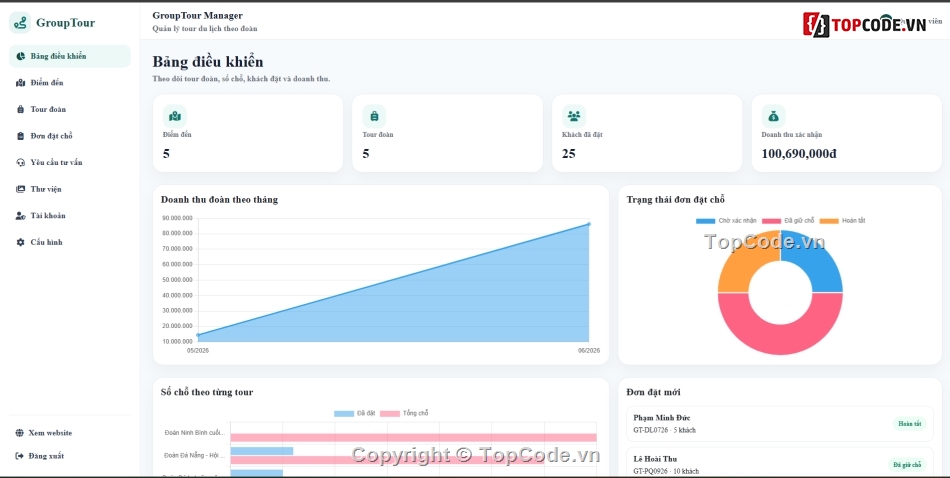
Task: Click the group icon on Khách đã đặt card
Action: coord(574,116)
